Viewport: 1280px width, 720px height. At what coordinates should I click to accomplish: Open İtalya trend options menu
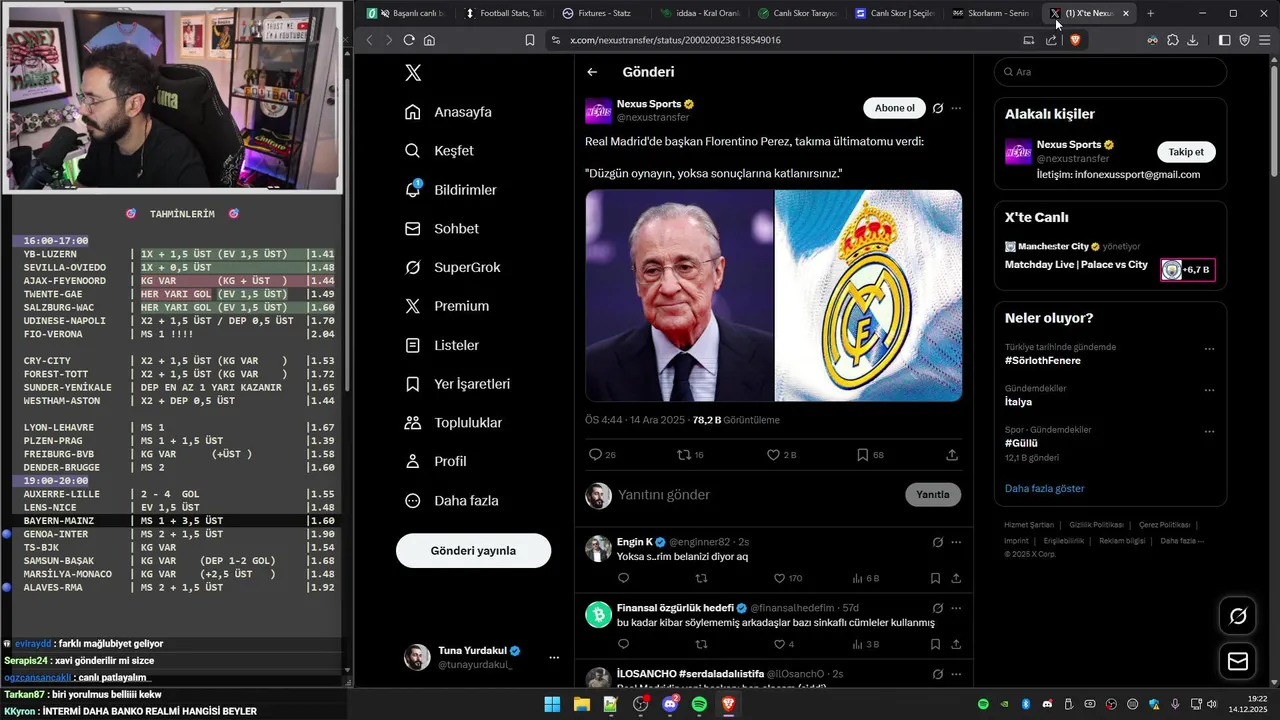coord(1209,390)
